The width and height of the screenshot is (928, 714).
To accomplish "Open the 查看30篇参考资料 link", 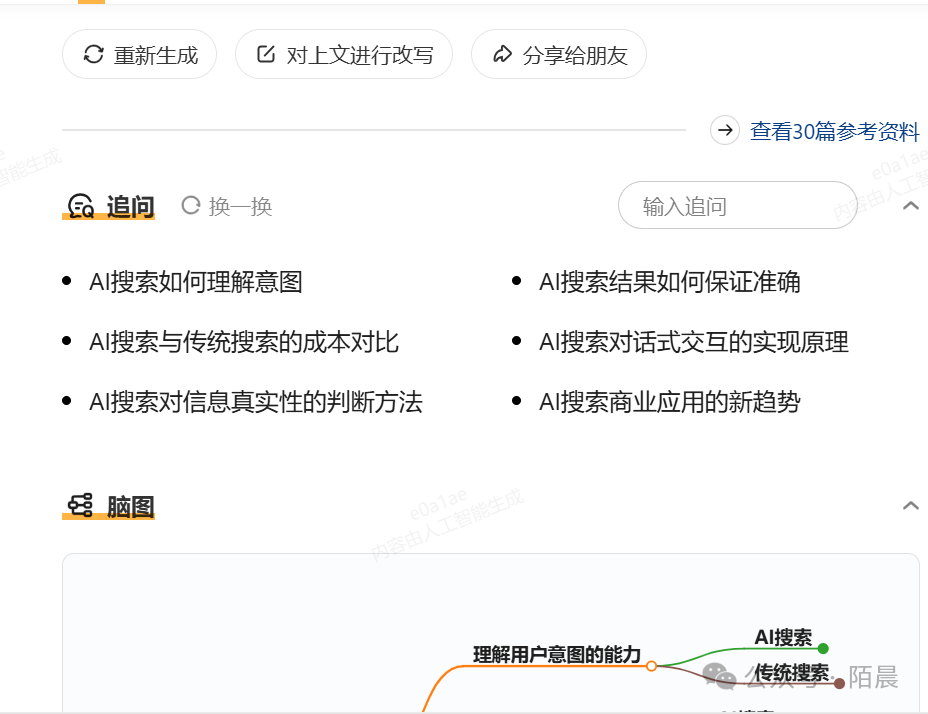I will (834, 131).
